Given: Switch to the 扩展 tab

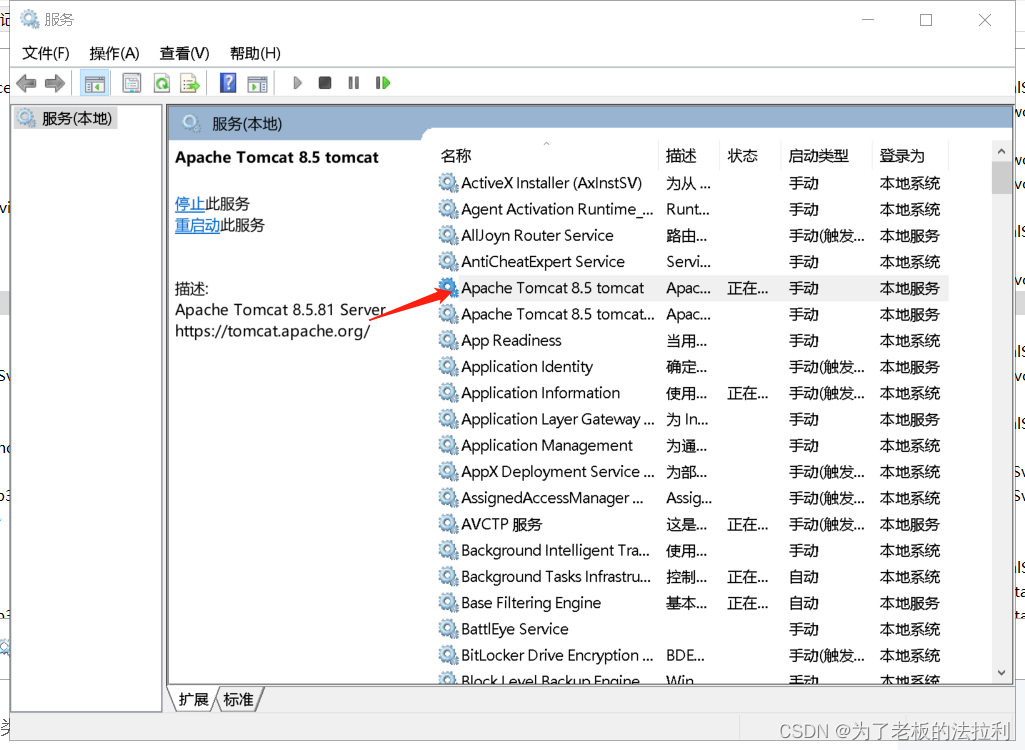Looking at the screenshot, I should point(193,700).
